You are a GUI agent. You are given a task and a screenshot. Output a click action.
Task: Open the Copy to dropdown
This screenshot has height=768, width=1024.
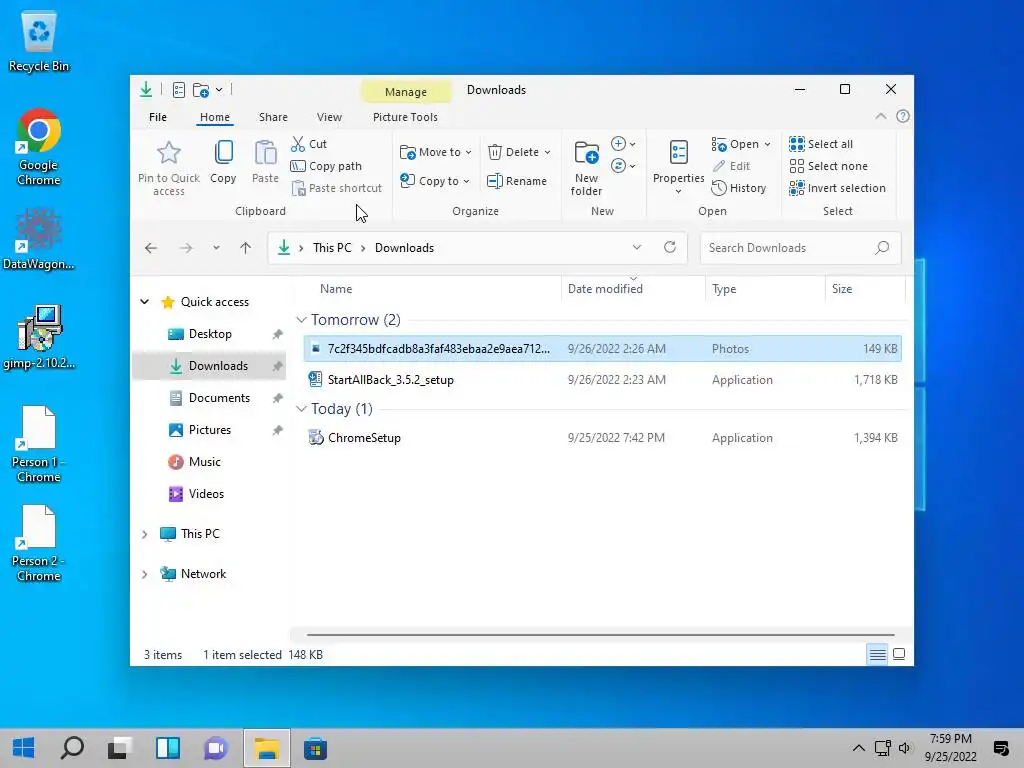click(x=435, y=181)
